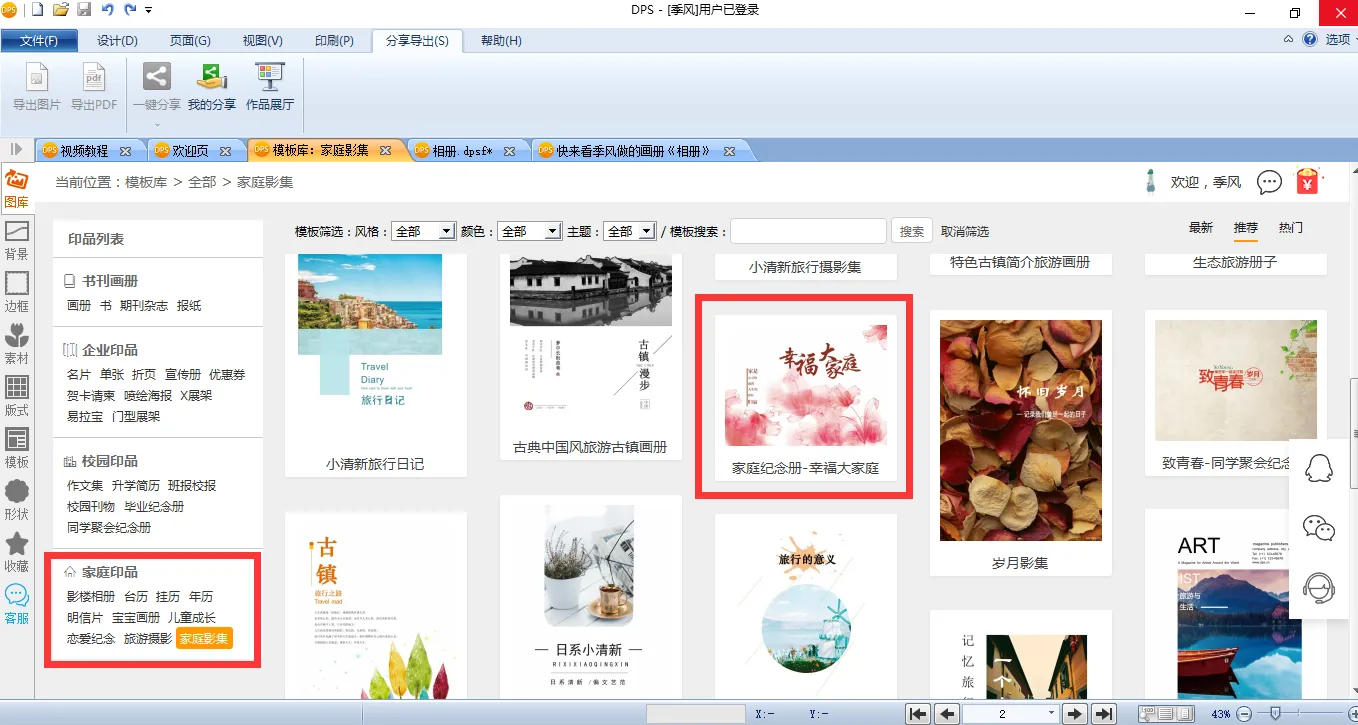Open the 主题 theme filter dropdown

[630, 231]
